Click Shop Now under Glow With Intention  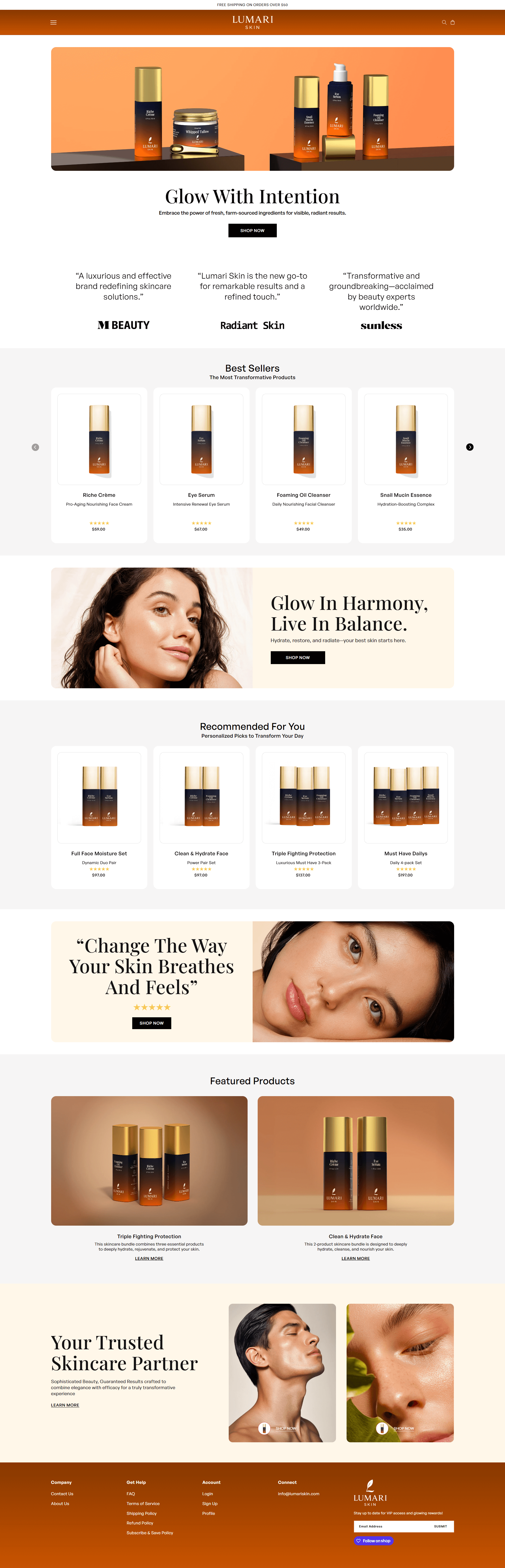[x=252, y=230]
